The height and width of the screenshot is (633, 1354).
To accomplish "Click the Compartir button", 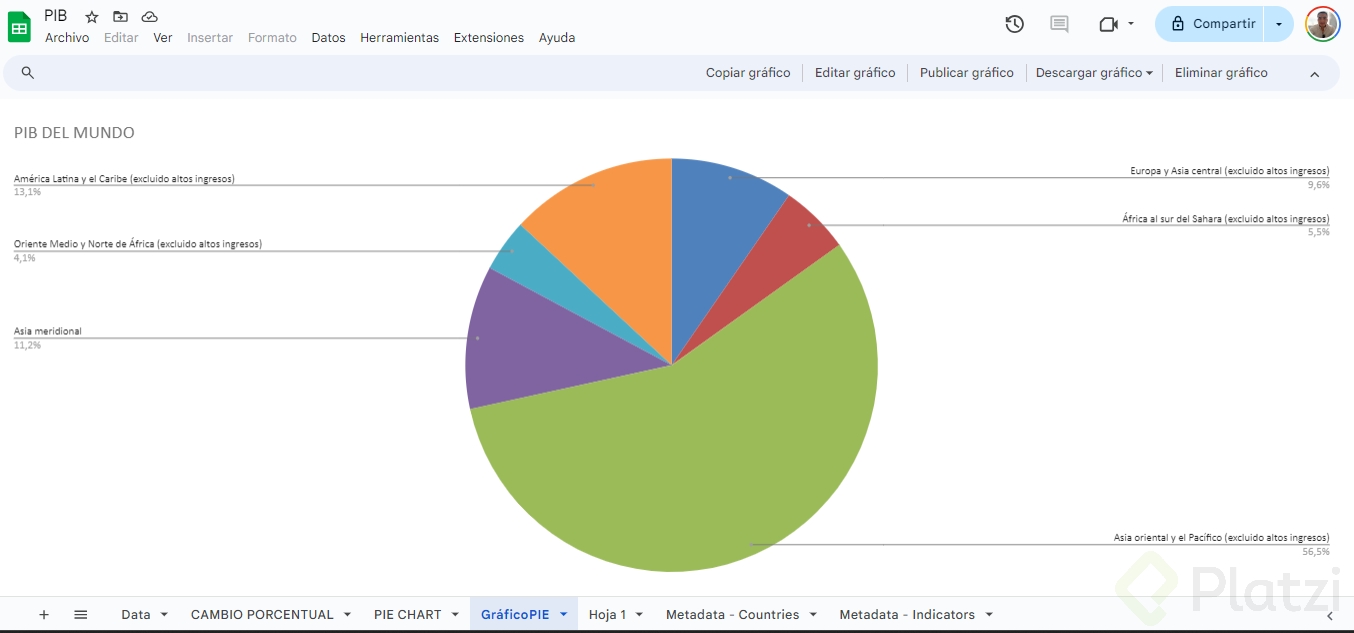I will coord(1211,24).
